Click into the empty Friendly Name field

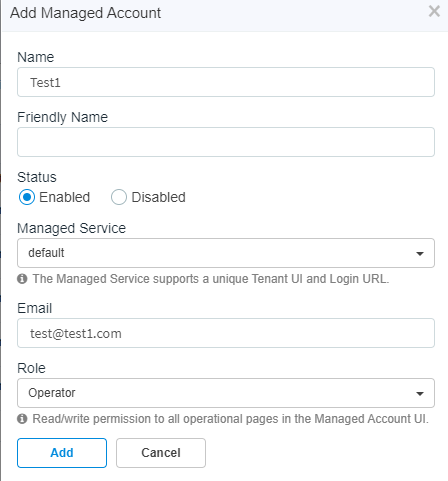(x=226, y=142)
